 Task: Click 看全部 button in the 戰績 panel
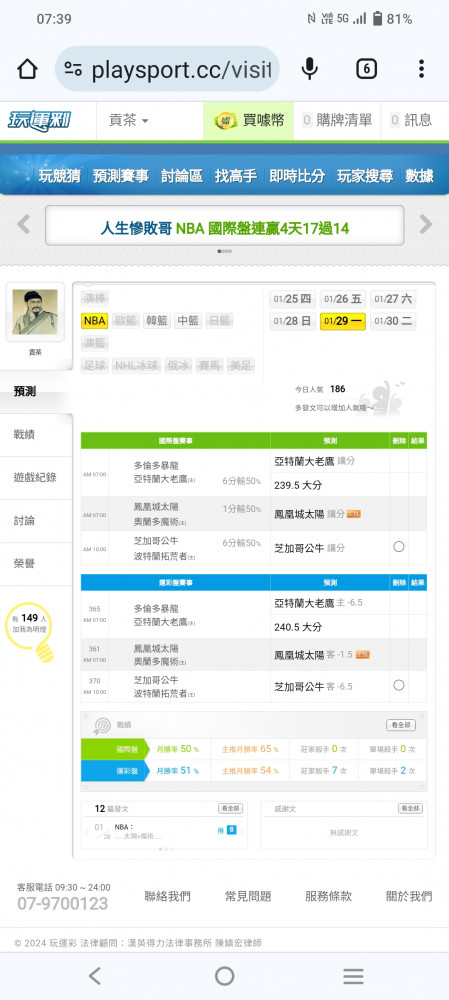pos(401,725)
